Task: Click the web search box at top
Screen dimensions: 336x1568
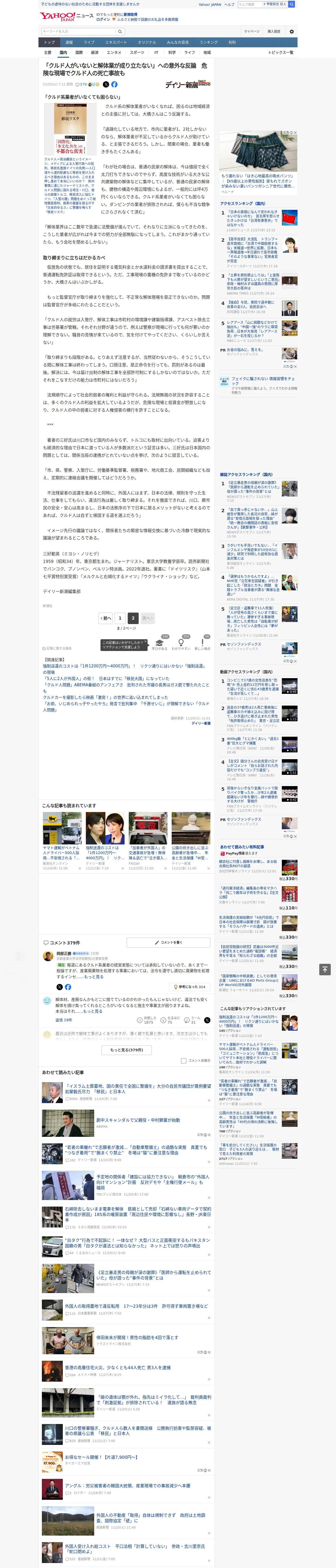Action: point(250,4)
